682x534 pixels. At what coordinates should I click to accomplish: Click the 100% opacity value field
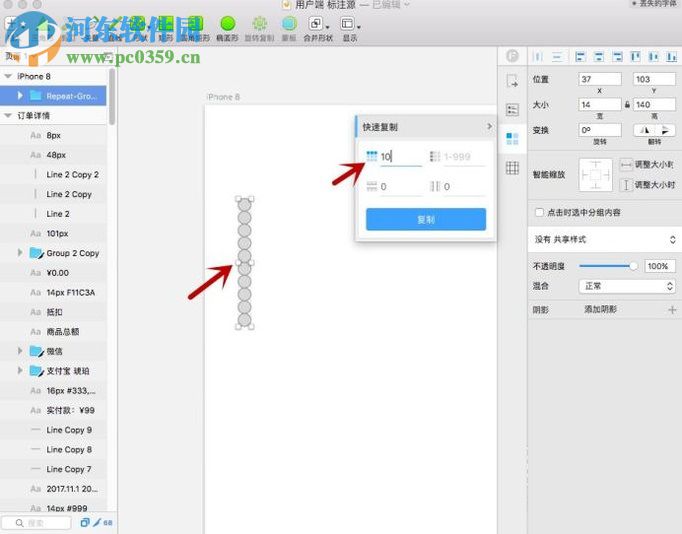click(659, 266)
